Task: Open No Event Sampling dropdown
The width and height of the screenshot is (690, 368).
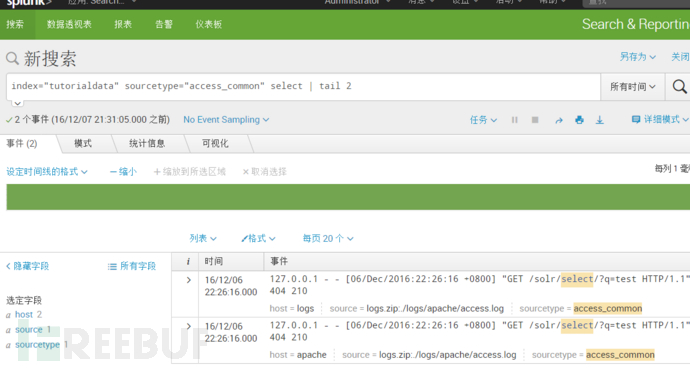Action: point(226,120)
